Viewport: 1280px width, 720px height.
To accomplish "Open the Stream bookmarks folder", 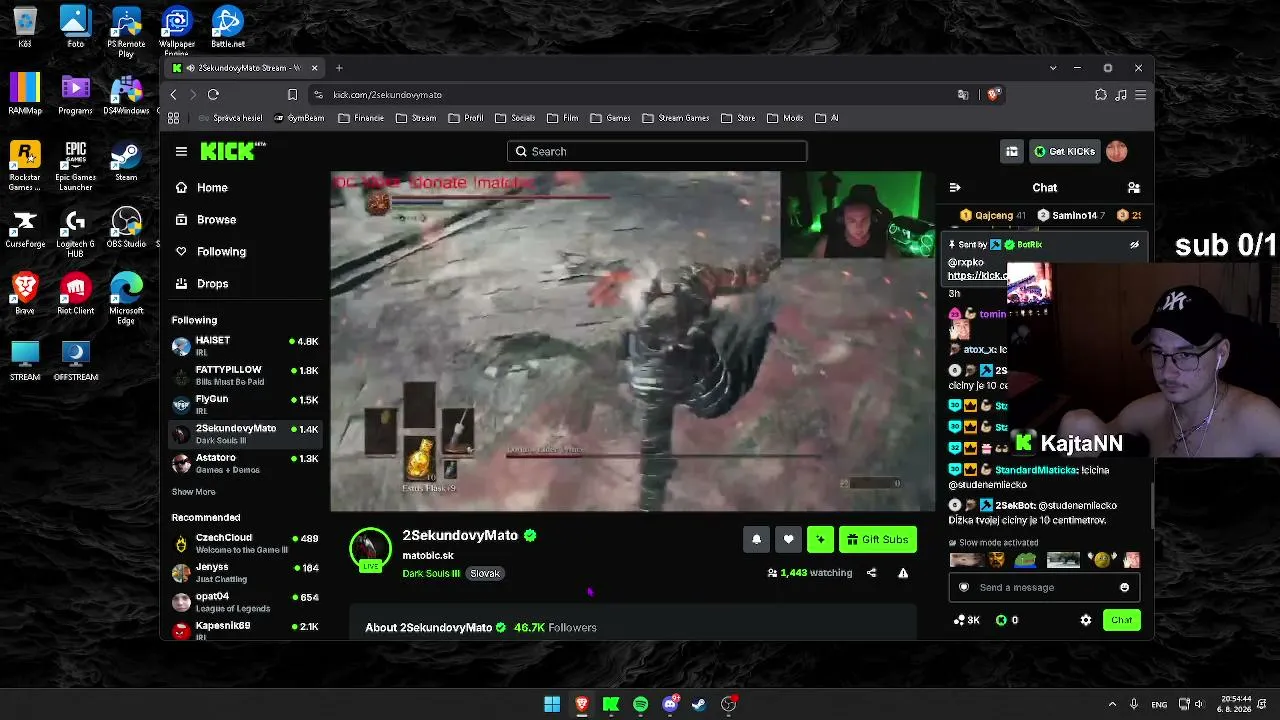I will pos(416,118).
